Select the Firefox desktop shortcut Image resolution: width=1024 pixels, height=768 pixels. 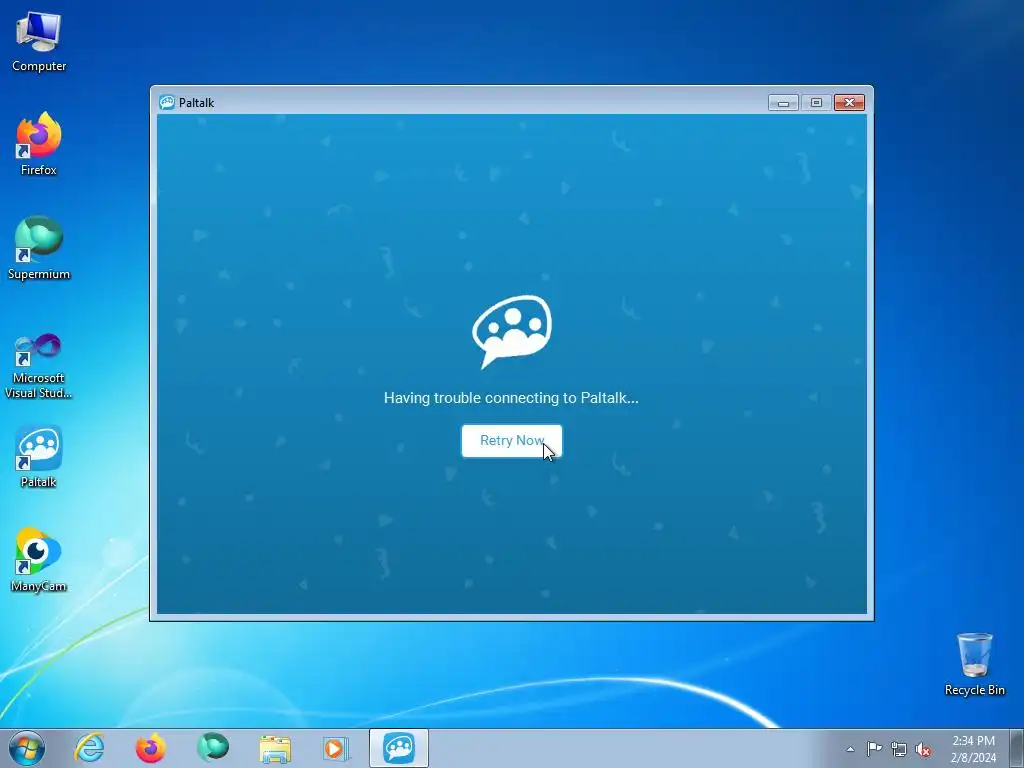[39, 144]
